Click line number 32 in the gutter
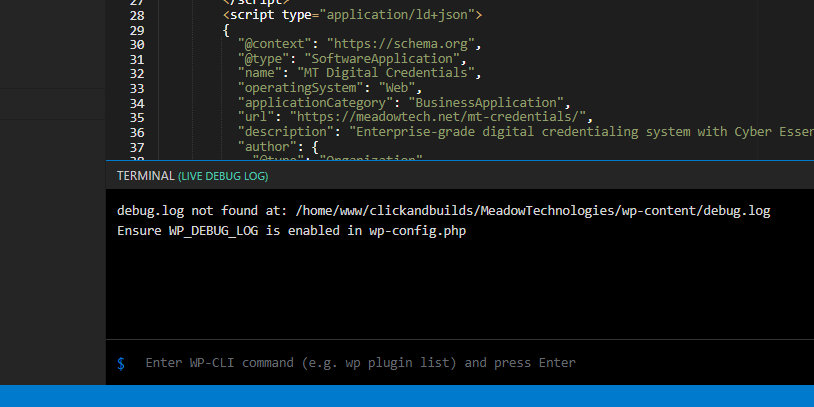This screenshot has width=814, height=407. 137,74
